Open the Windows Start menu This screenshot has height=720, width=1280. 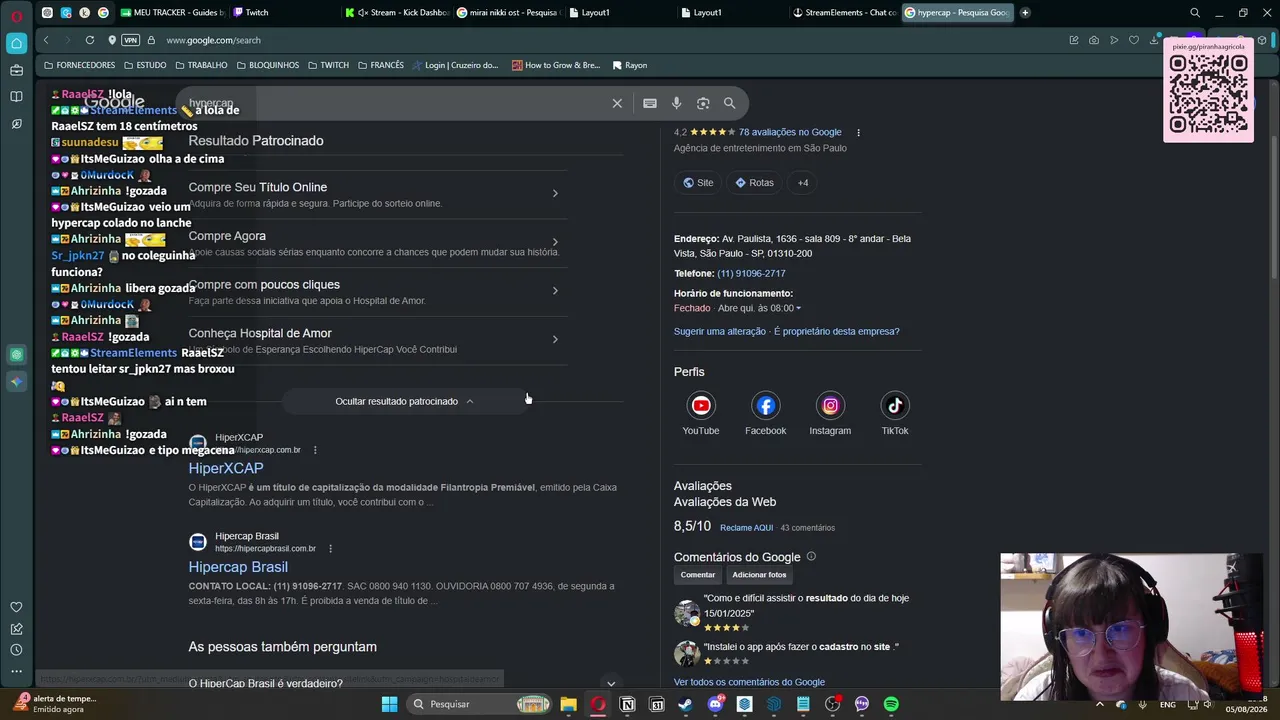[389, 704]
